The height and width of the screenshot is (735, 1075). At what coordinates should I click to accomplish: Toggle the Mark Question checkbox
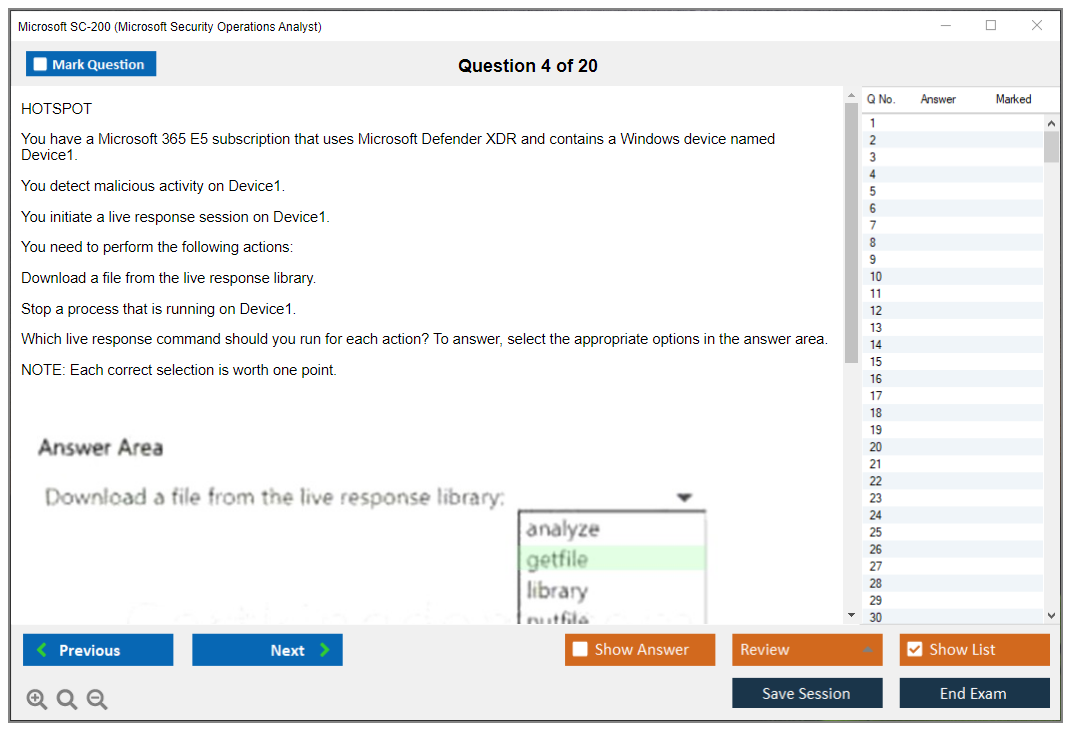click(40, 63)
